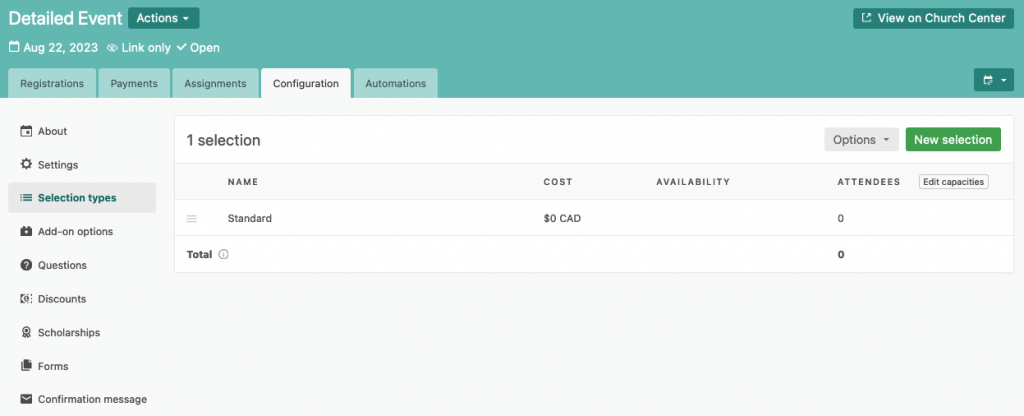Click the Forms document icon
Screen dimensions: 1024x416
point(26,366)
